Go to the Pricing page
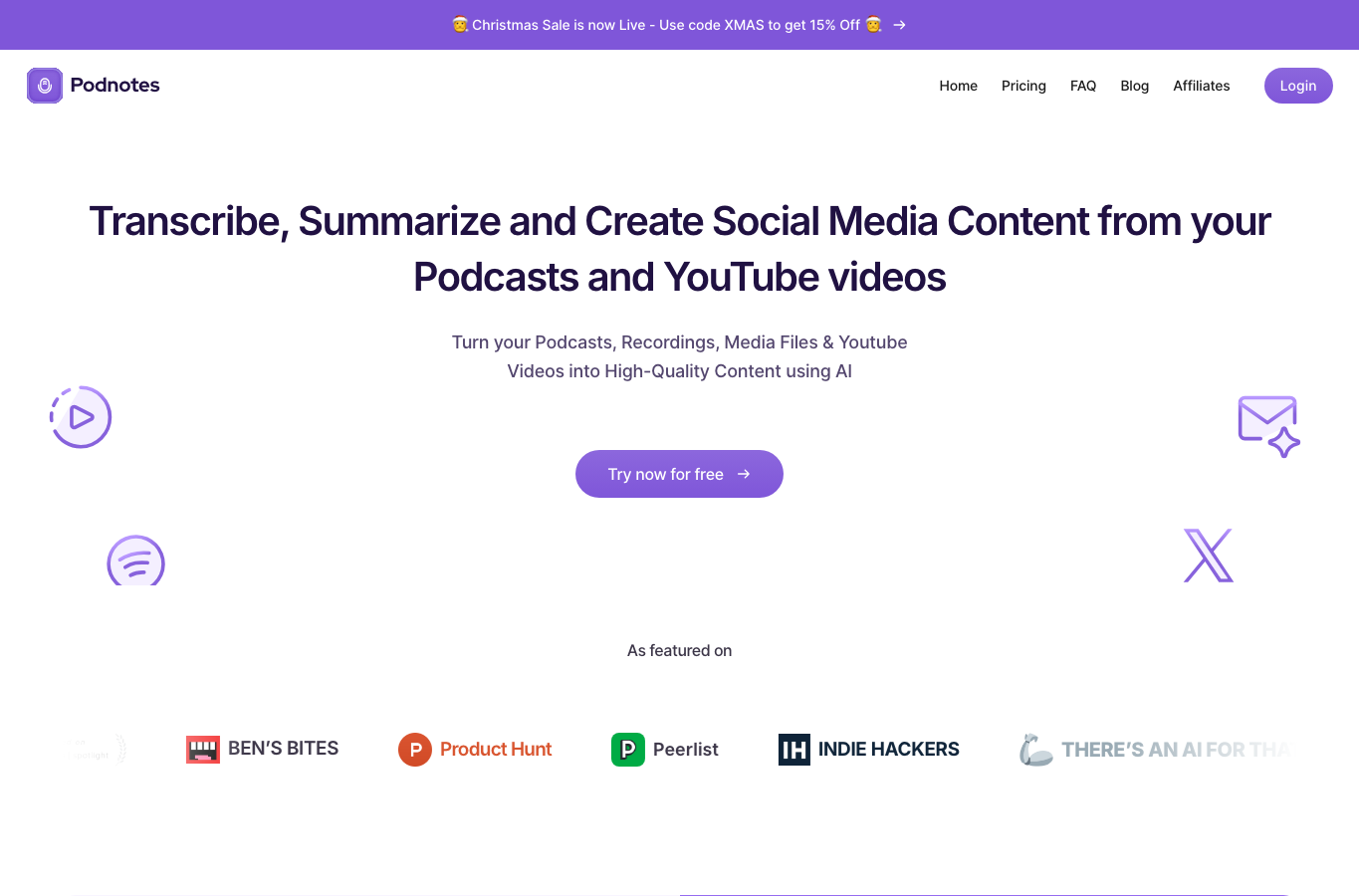Viewport: 1359px width, 896px height. [x=1023, y=86]
